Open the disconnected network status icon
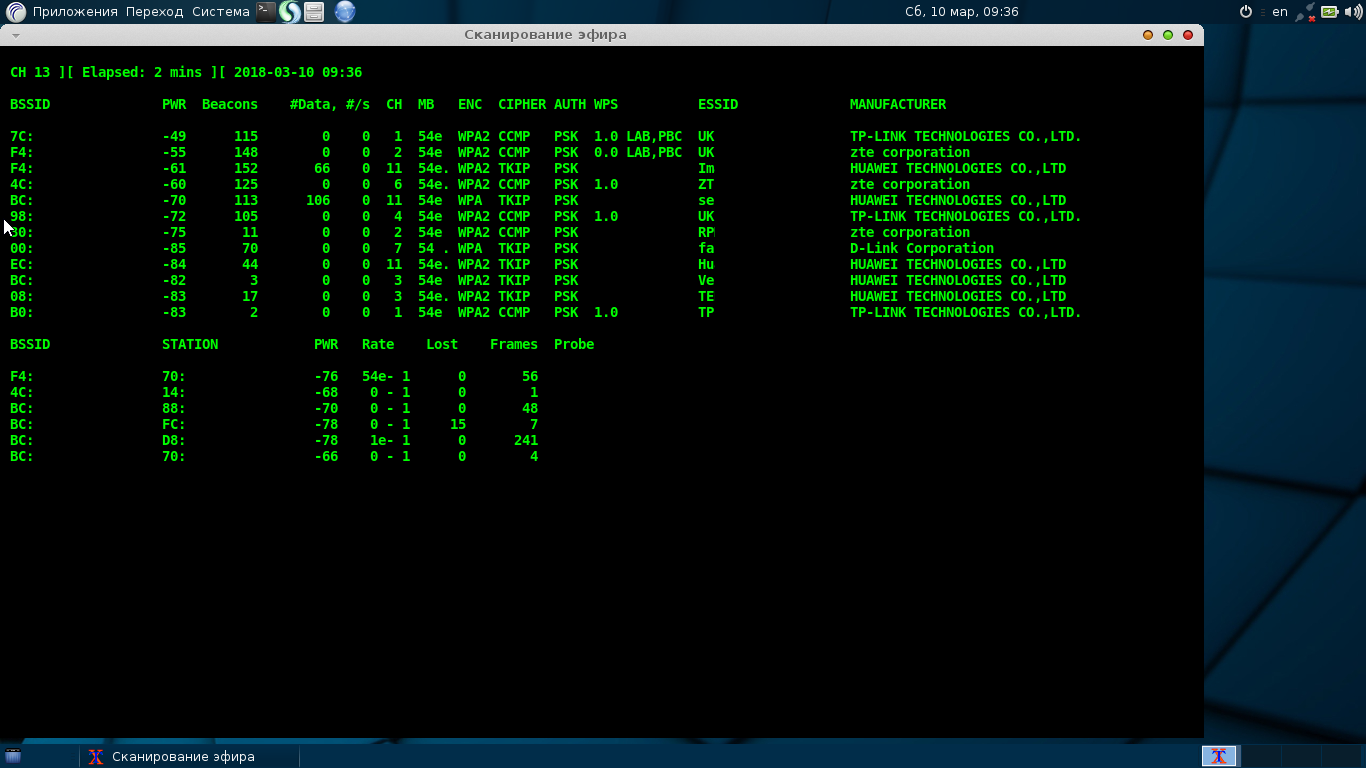This screenshot has height=768, width=1366. coord(1304,12)
